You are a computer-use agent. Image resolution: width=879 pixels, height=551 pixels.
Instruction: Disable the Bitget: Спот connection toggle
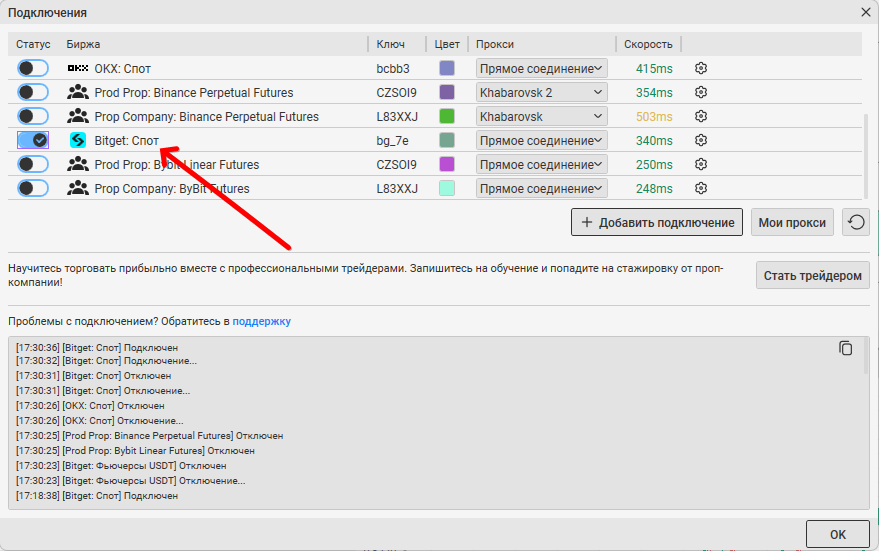[x=33, y=140]
